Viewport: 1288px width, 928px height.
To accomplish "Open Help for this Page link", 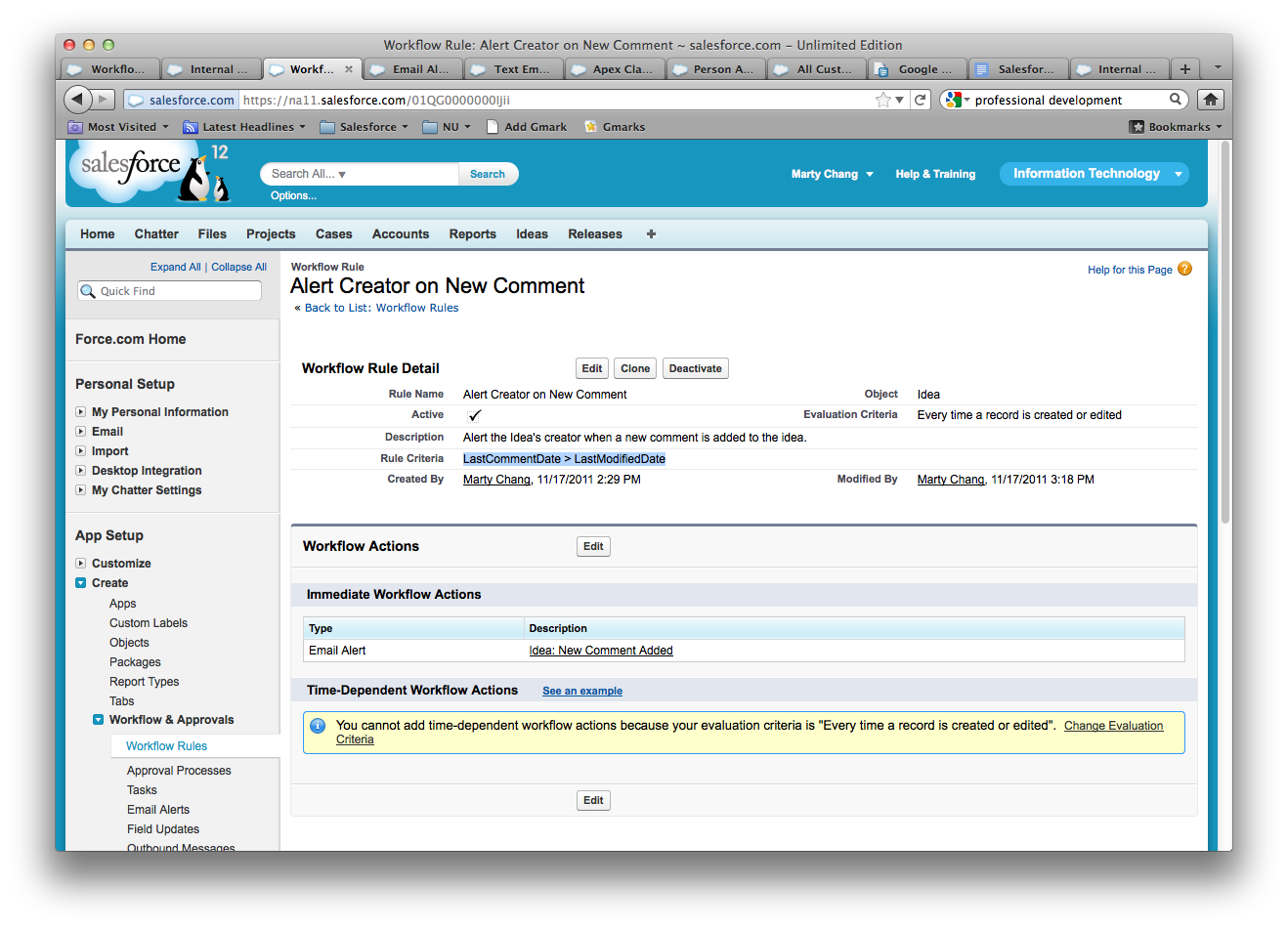I will click(1130, 270).
